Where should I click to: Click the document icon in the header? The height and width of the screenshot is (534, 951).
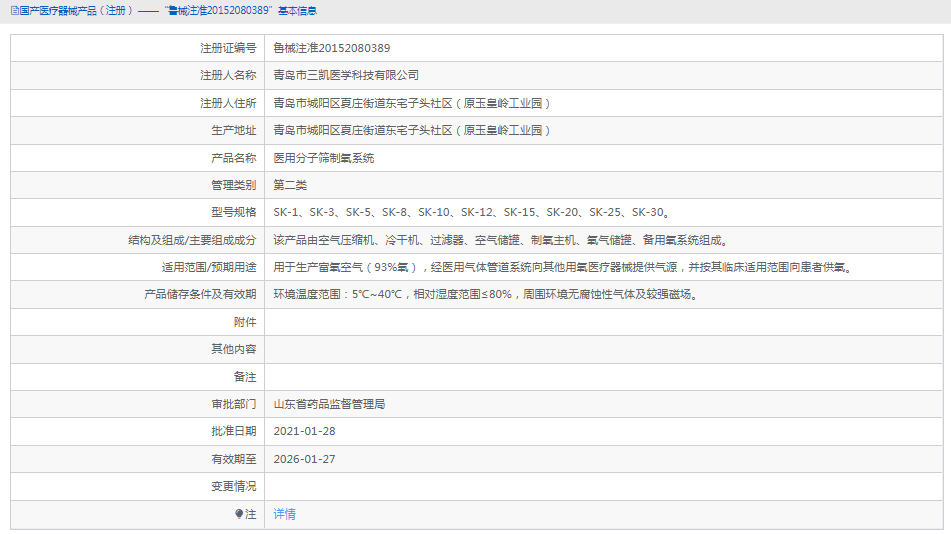pos(15,11)
